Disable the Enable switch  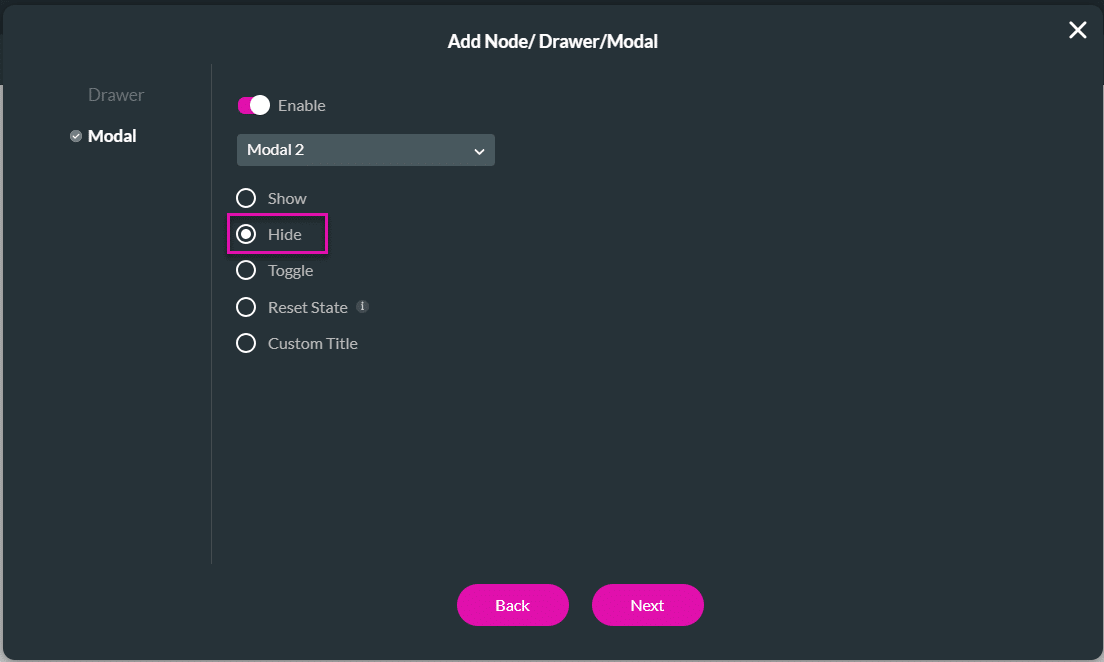(x=253, y=105)
